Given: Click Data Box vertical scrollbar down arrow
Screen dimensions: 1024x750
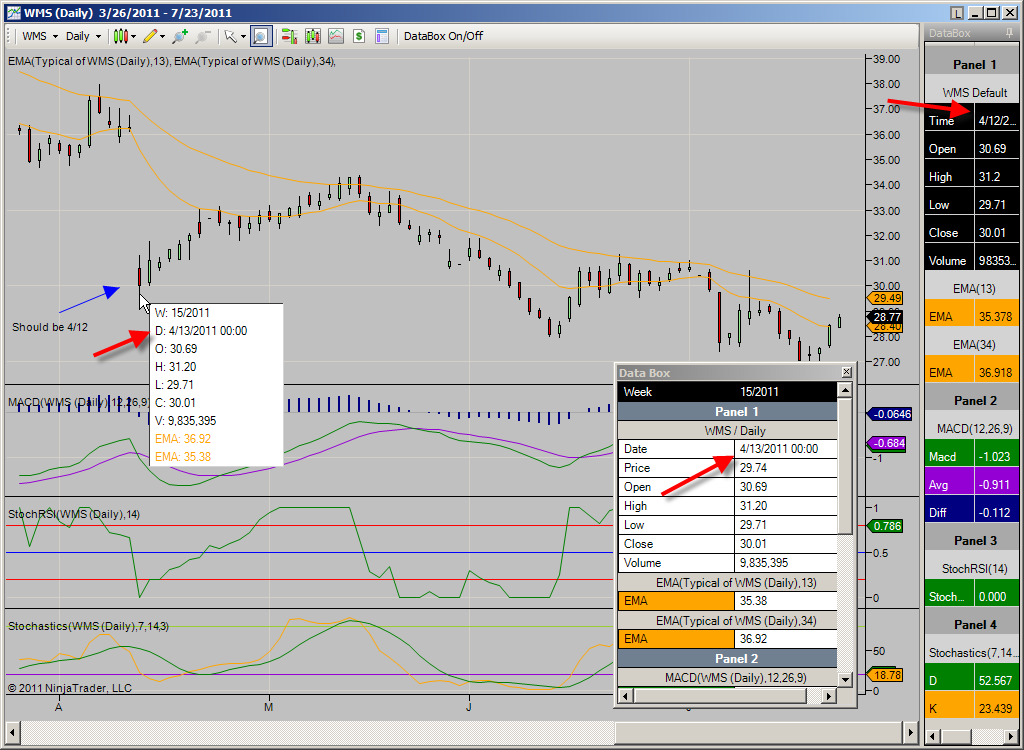Looking at the screenshot, I should (845, 679).
